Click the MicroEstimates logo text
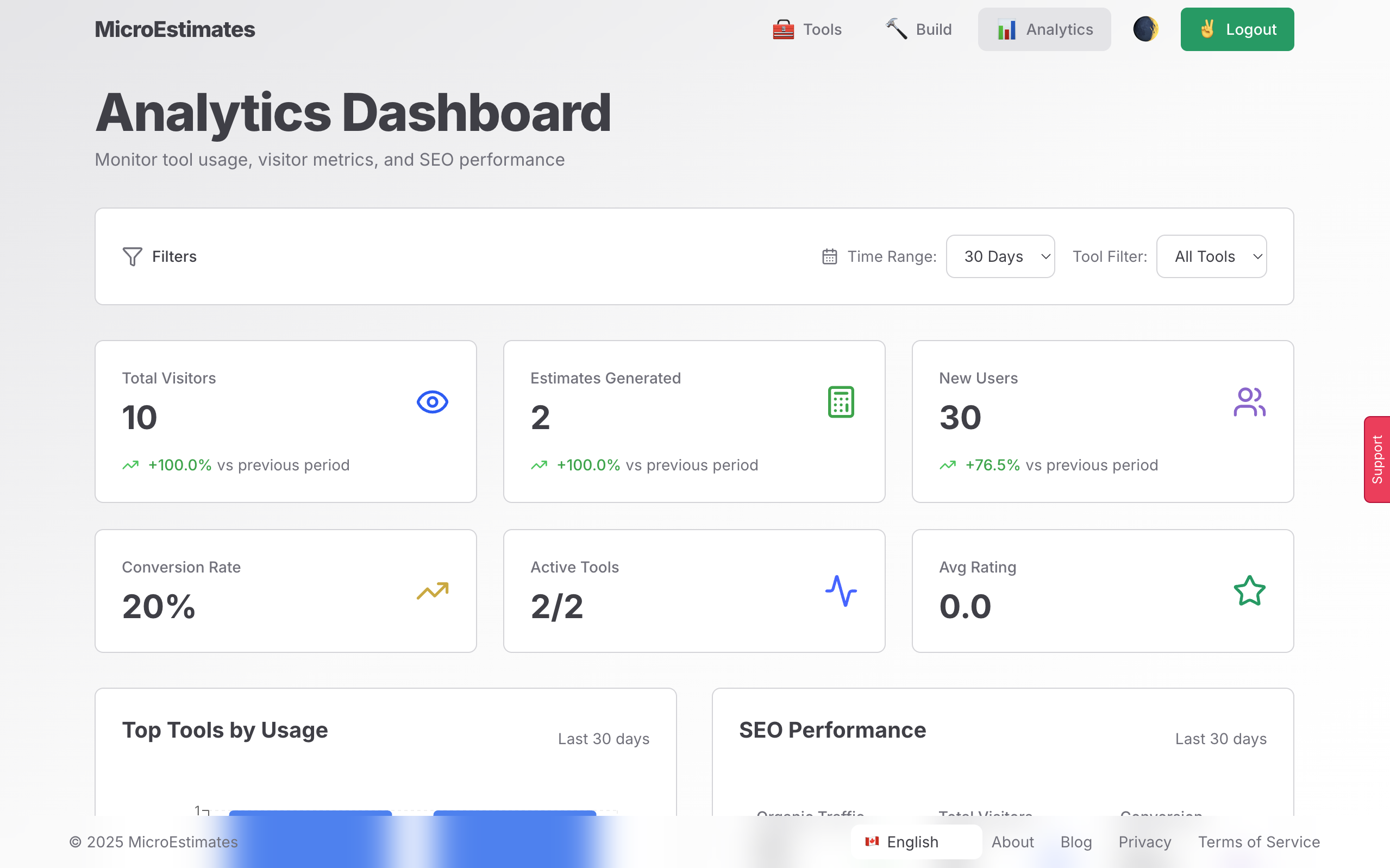The image size is (1390, 868). [x=174, y=29]
